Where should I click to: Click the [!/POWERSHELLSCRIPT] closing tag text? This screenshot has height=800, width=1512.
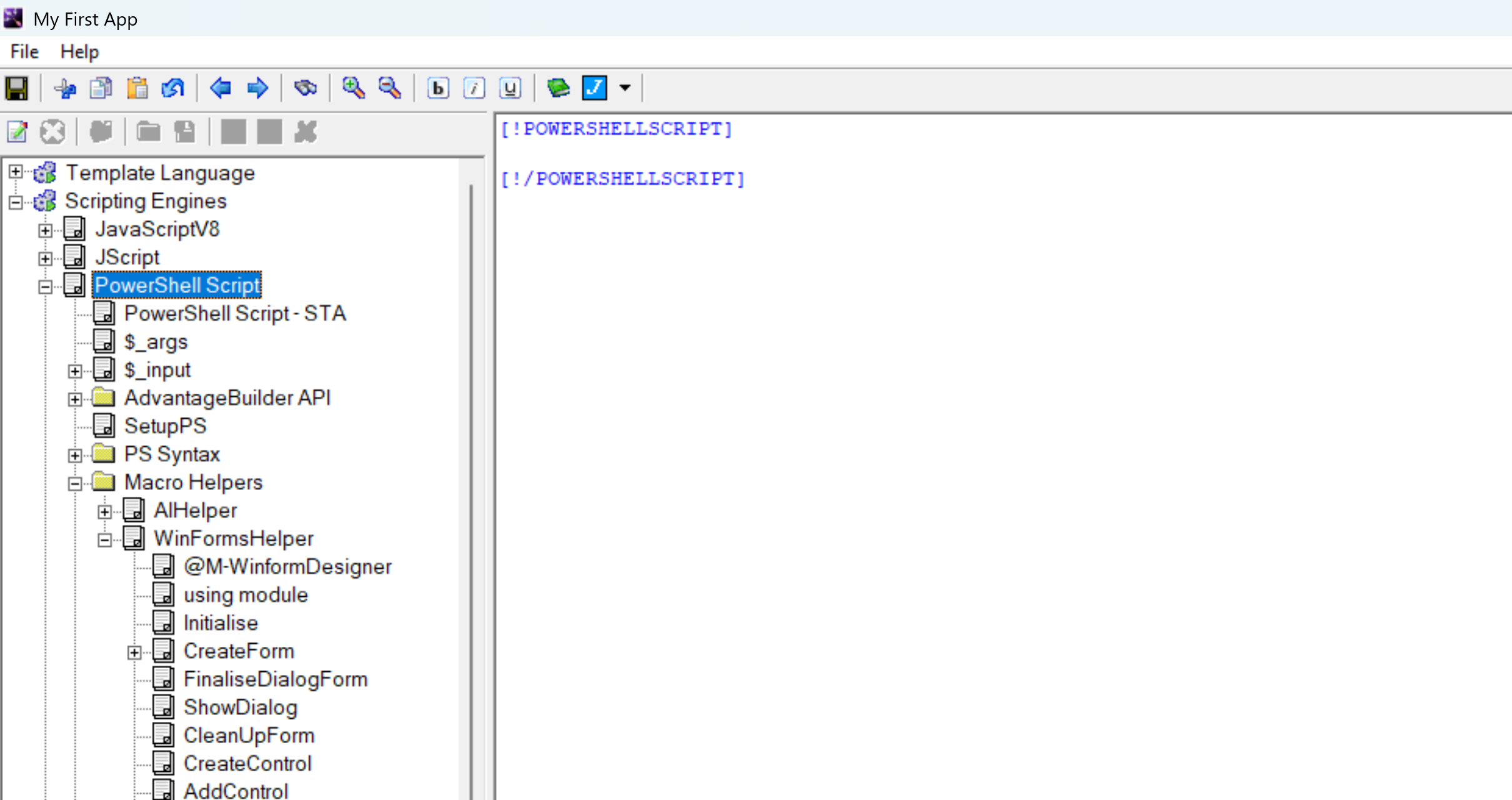pos(623,179)
